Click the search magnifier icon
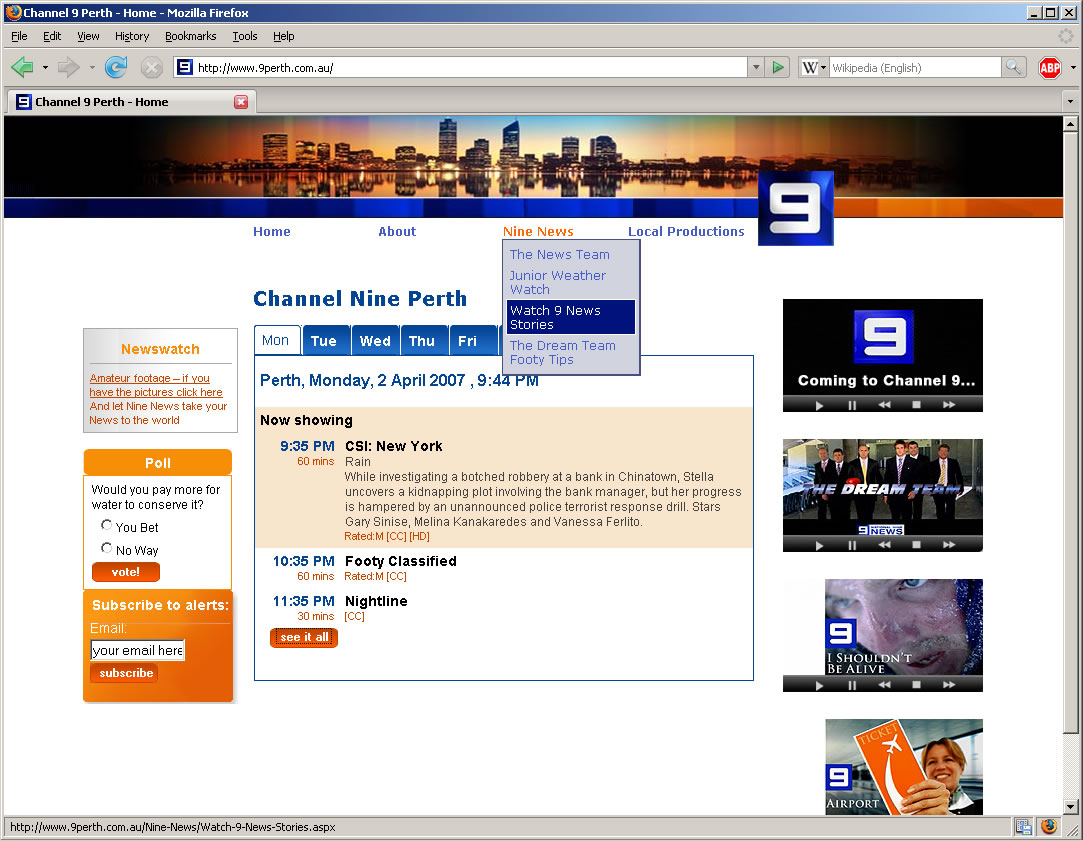Screen dimensions: 1083x841 tap(1014, 67)
